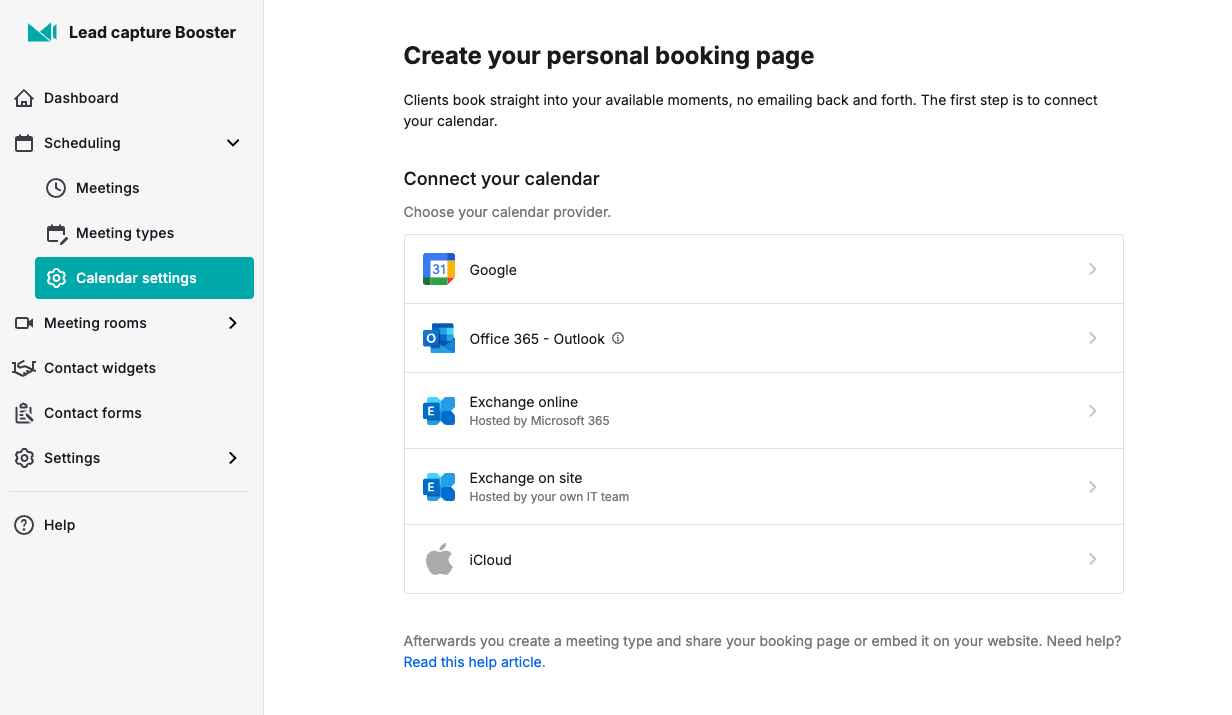Screen dimensions: 1232x715
Task: Click 'Hosted by your own IT team' text
Action: click(549, 497)
